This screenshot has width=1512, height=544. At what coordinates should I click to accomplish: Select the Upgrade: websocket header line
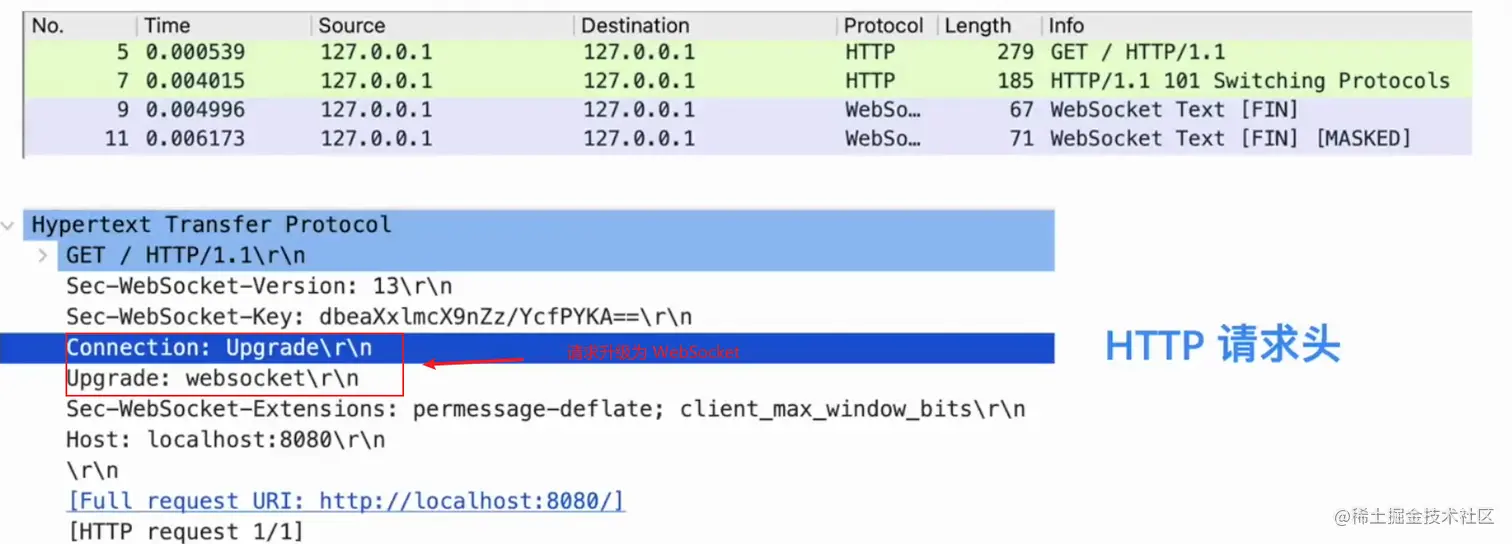click(x=213, y=379)
